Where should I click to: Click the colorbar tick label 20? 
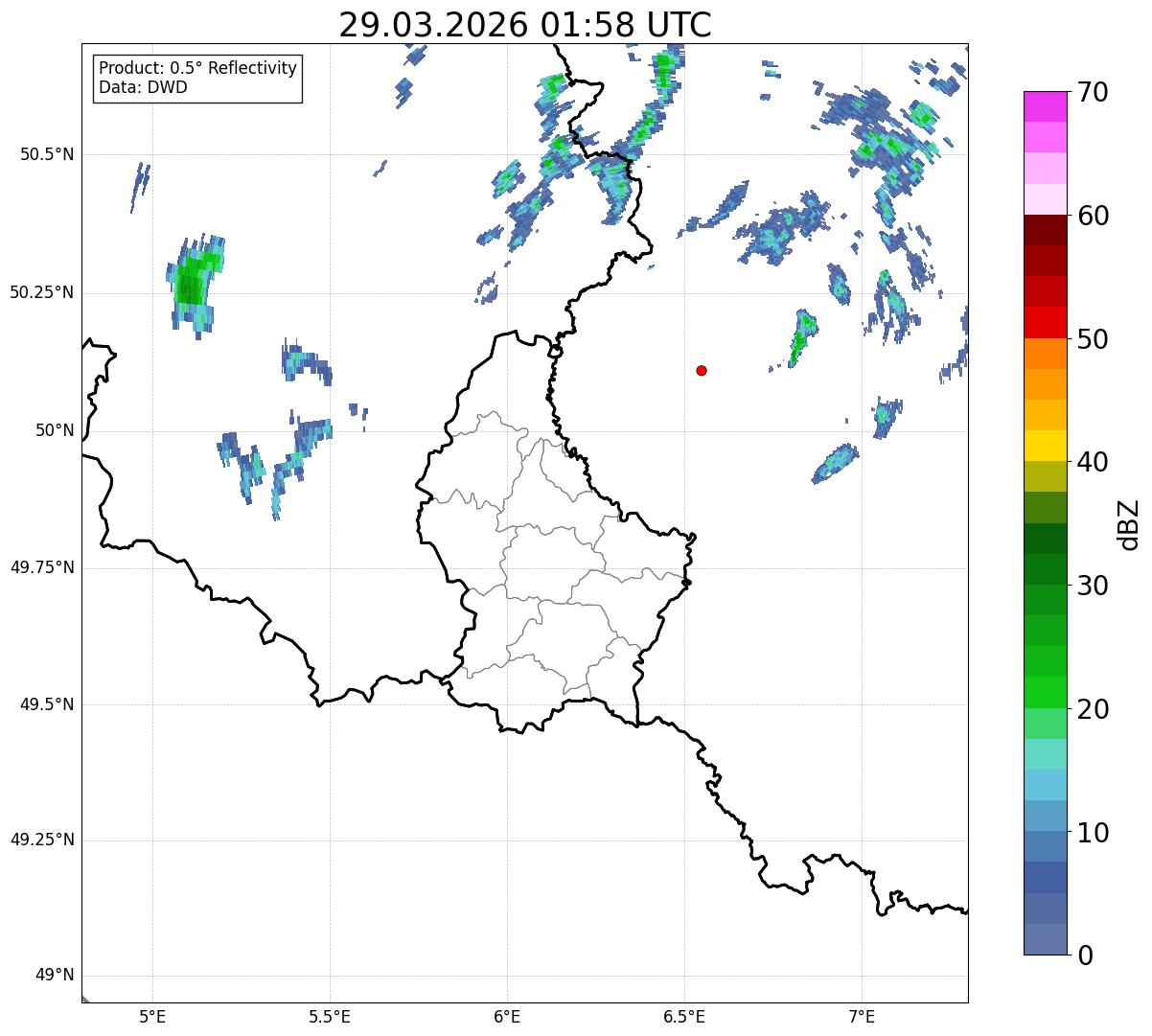(1093, 710)
